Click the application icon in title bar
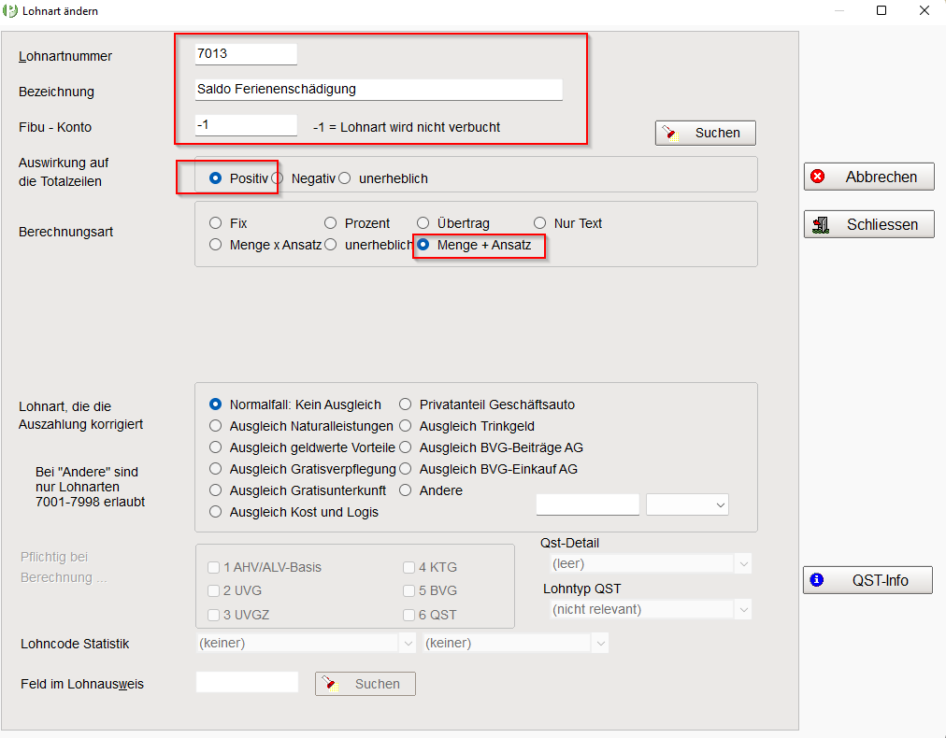This screenshot has width=946, height=738. pos(11,11)
